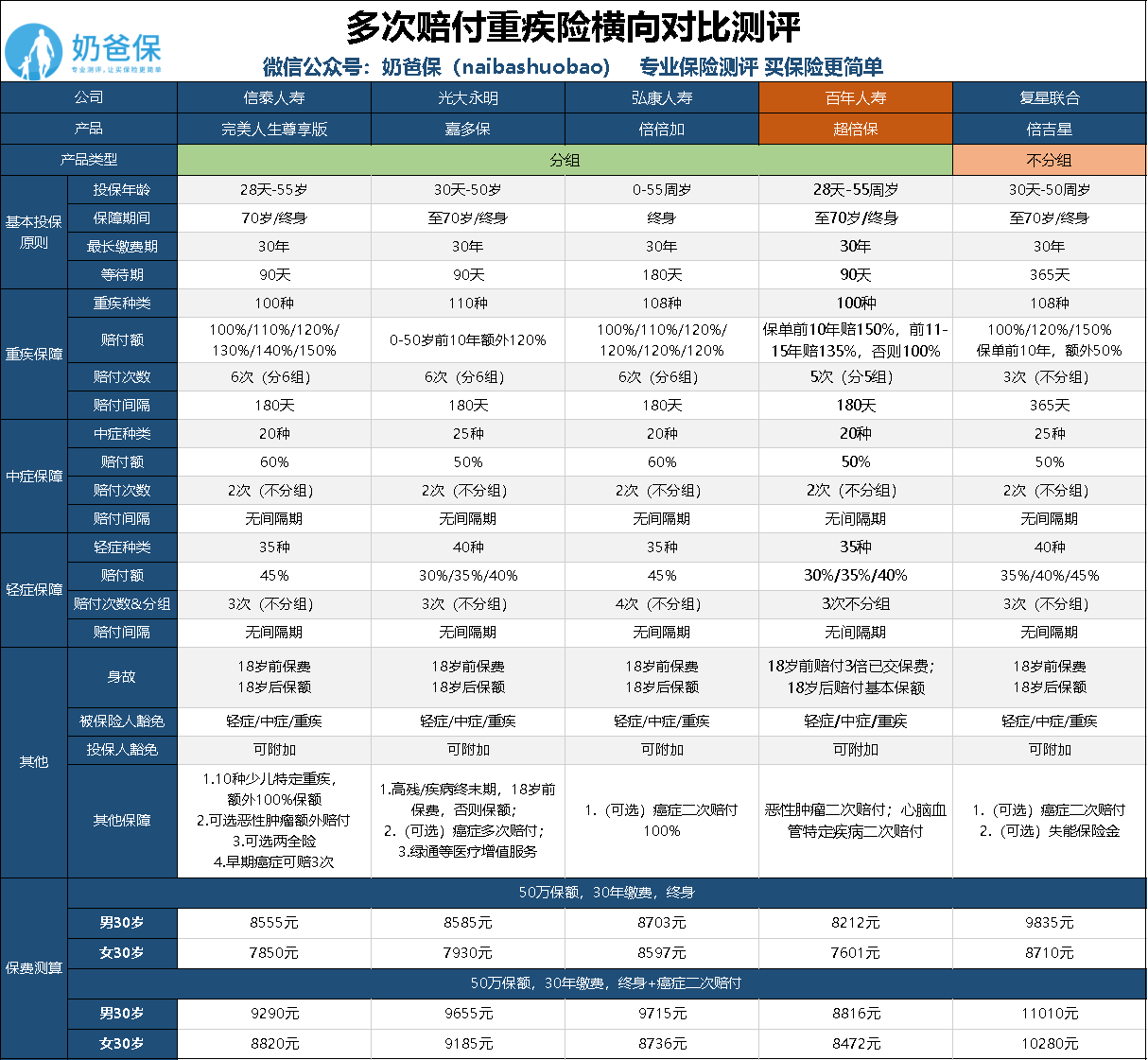Click the 投保年龄 row label
Viewport: 1148px width, 1060px height.
(122, 190)
